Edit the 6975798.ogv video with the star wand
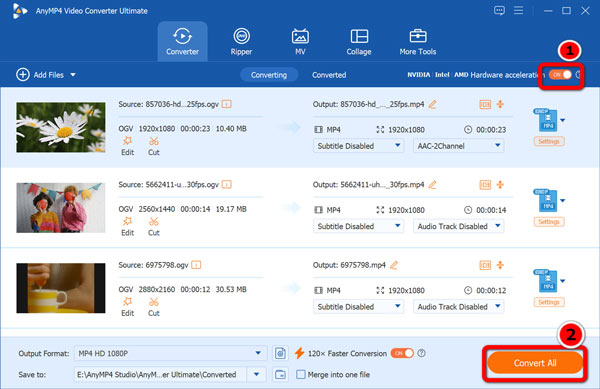This screenshot has width=600, height=389. click(127, 306)
